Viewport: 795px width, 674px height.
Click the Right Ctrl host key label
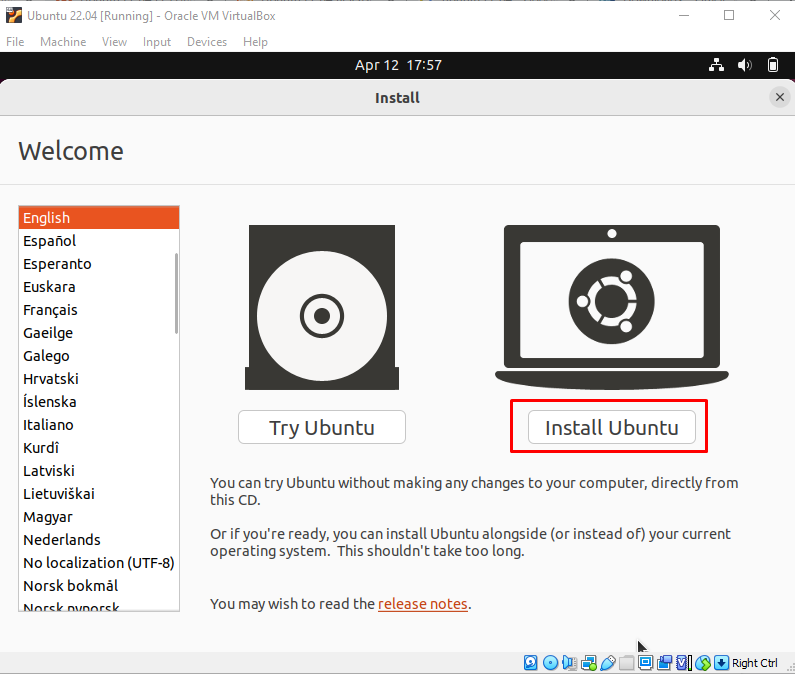tap(754, 663)
